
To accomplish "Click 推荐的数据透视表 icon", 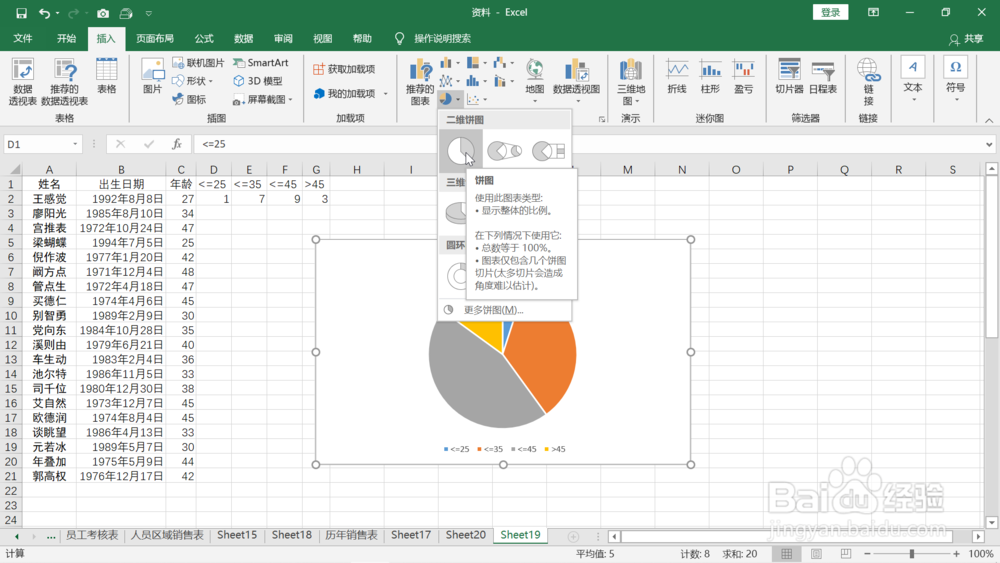I will (64, 82).
